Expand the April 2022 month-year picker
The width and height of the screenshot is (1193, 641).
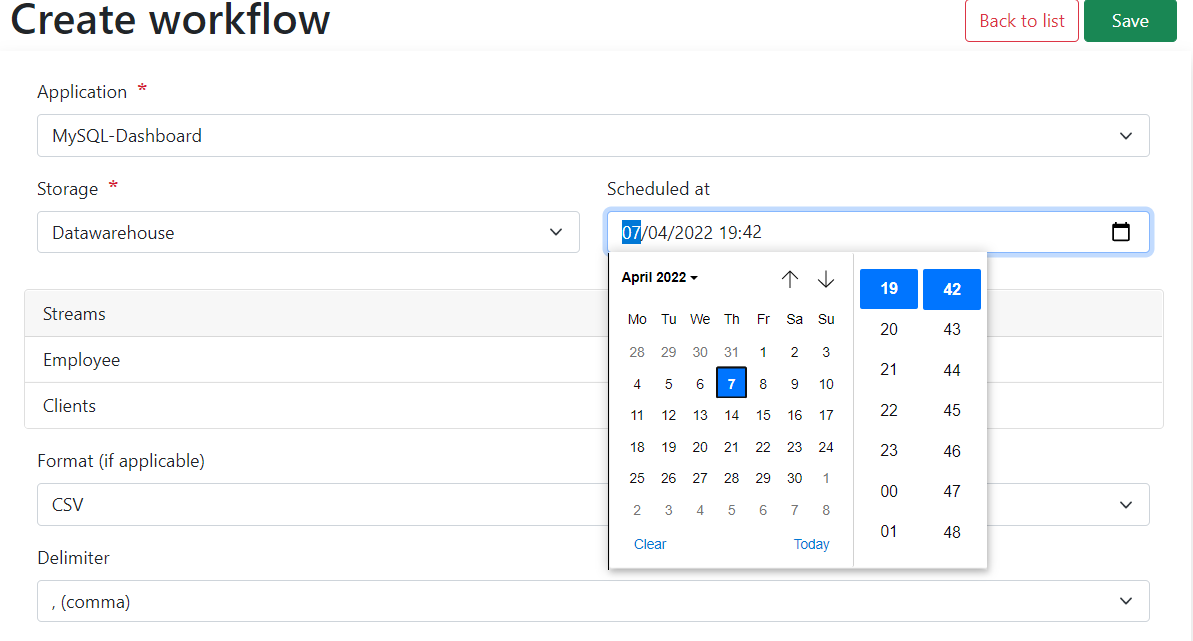click(659, 278)
